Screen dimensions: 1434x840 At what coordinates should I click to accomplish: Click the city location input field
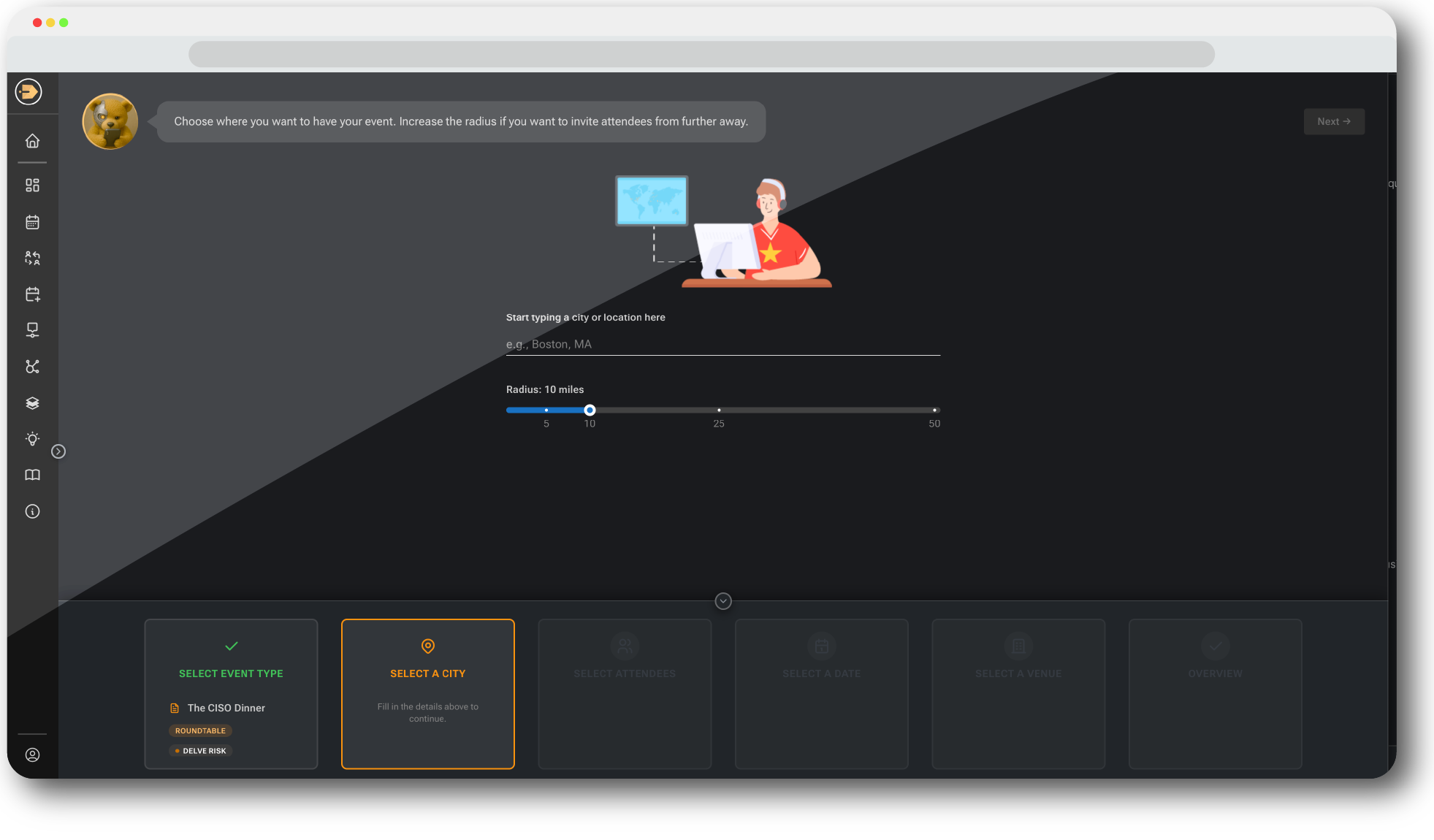pyautogui.click(x=722, y=344)
